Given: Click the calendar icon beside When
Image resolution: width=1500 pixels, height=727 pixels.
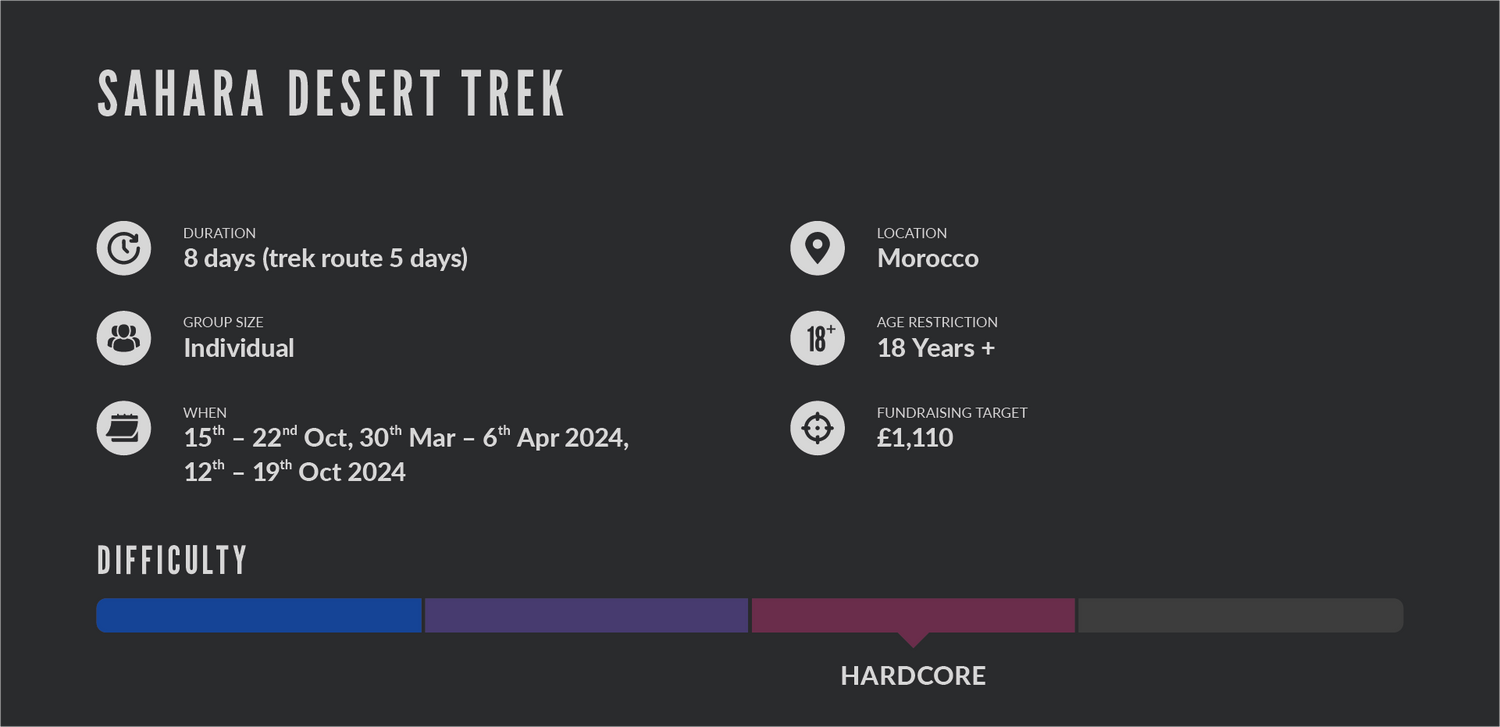Looking at the screenshot, I should click(124, 428).
